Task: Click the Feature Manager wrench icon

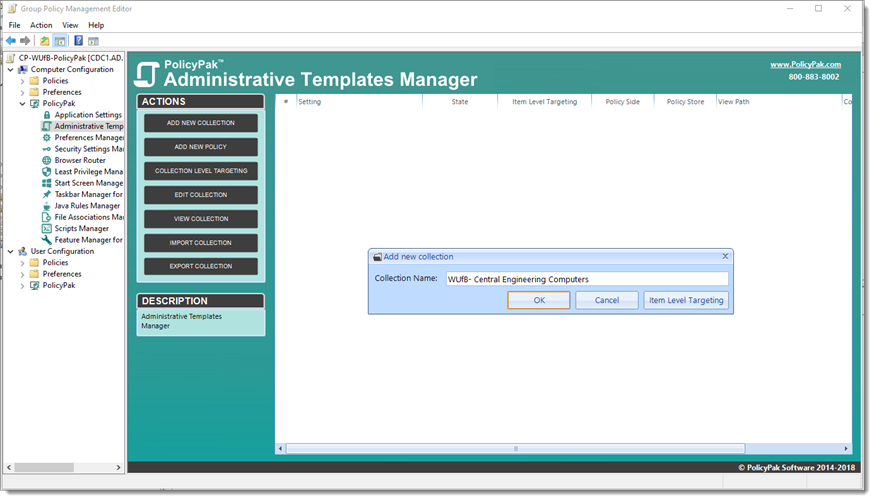Action: point(47,240)
